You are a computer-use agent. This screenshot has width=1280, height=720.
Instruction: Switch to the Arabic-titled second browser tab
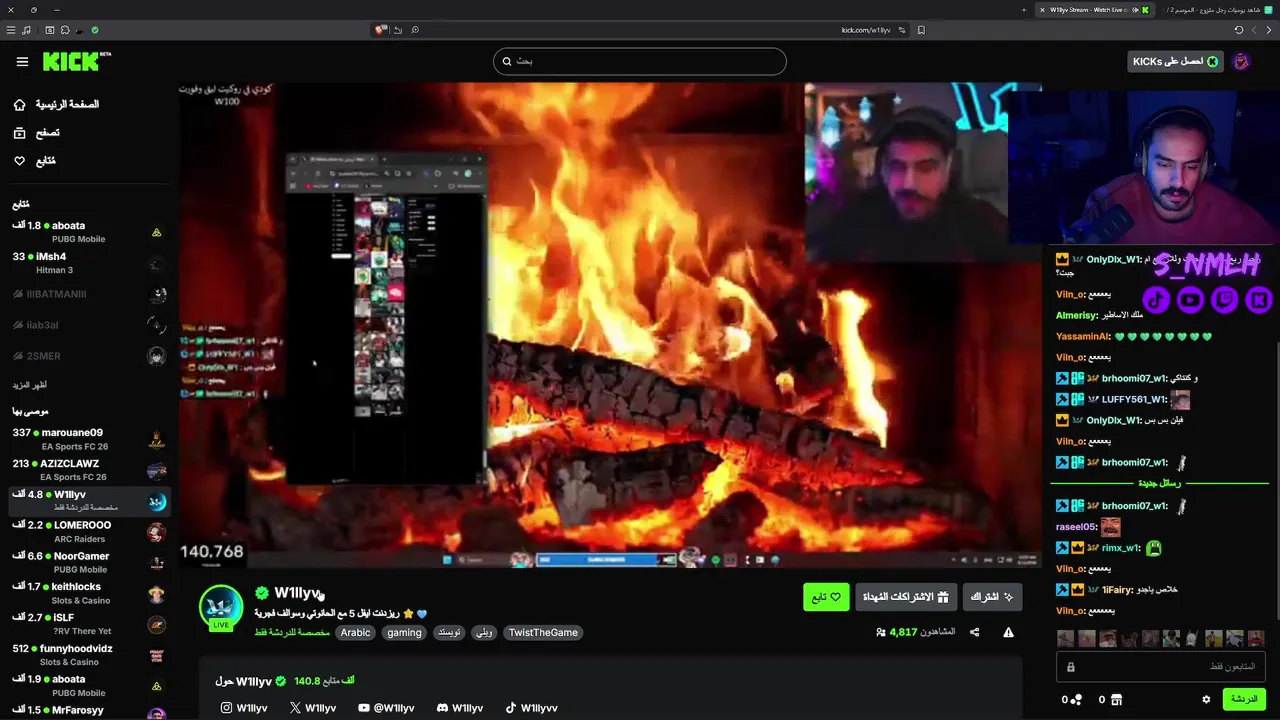[1218, 9]
